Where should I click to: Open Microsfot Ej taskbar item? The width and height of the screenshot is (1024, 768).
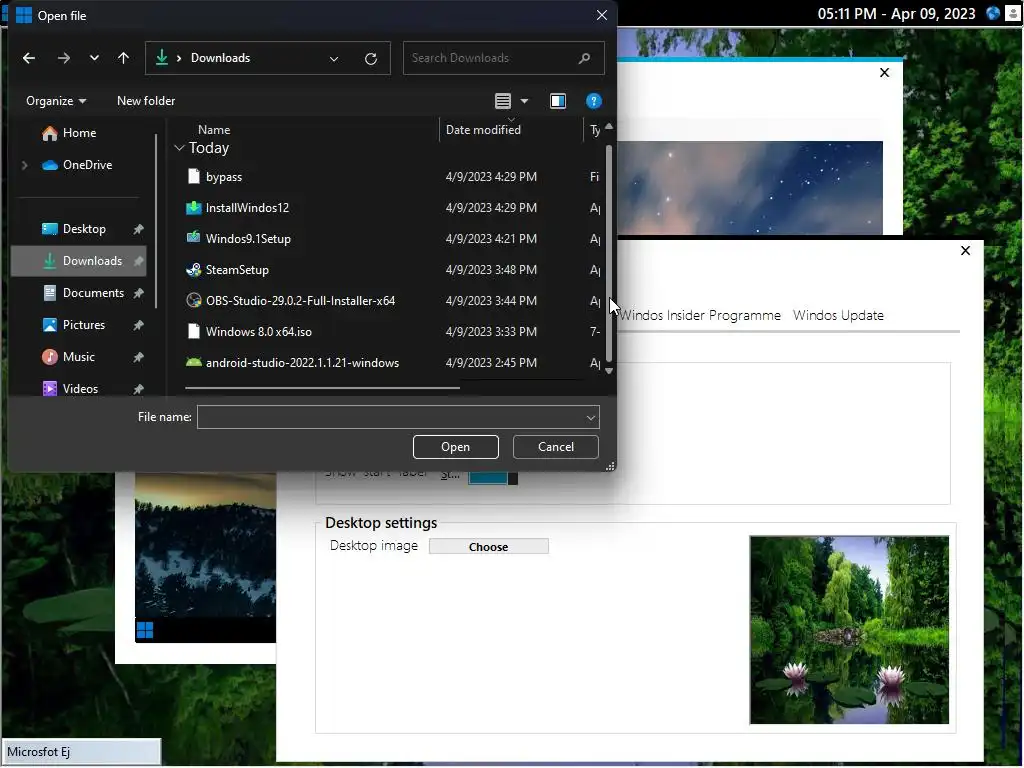tap(82, 752)
